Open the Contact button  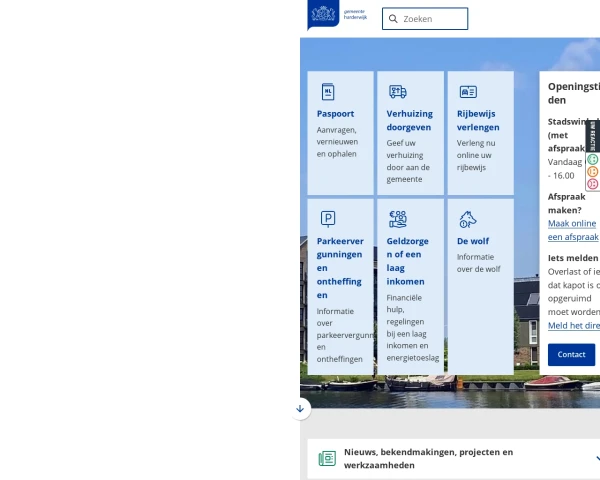click(x=571, y=355)
